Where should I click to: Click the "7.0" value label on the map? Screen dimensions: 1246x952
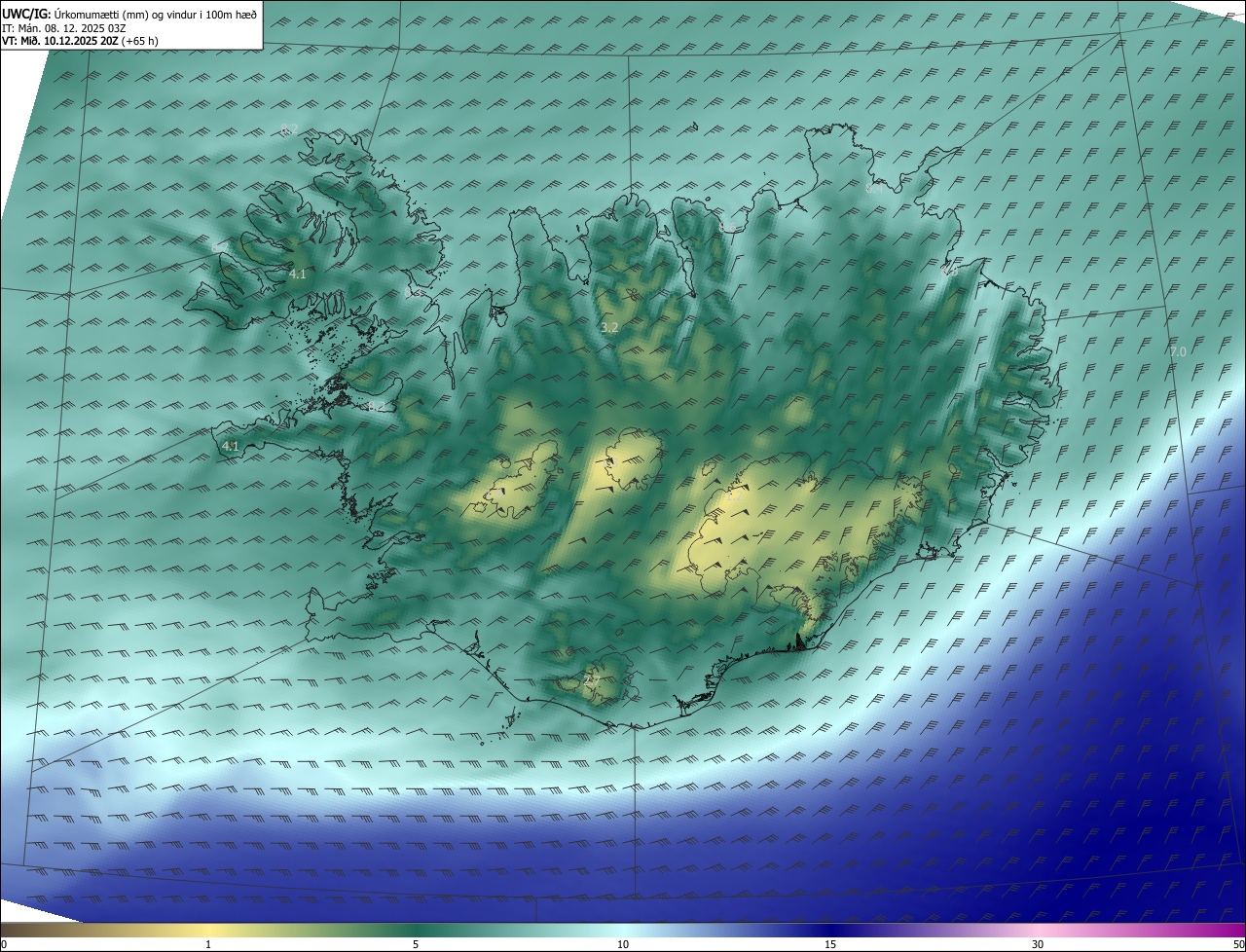tap(1178, 351)
